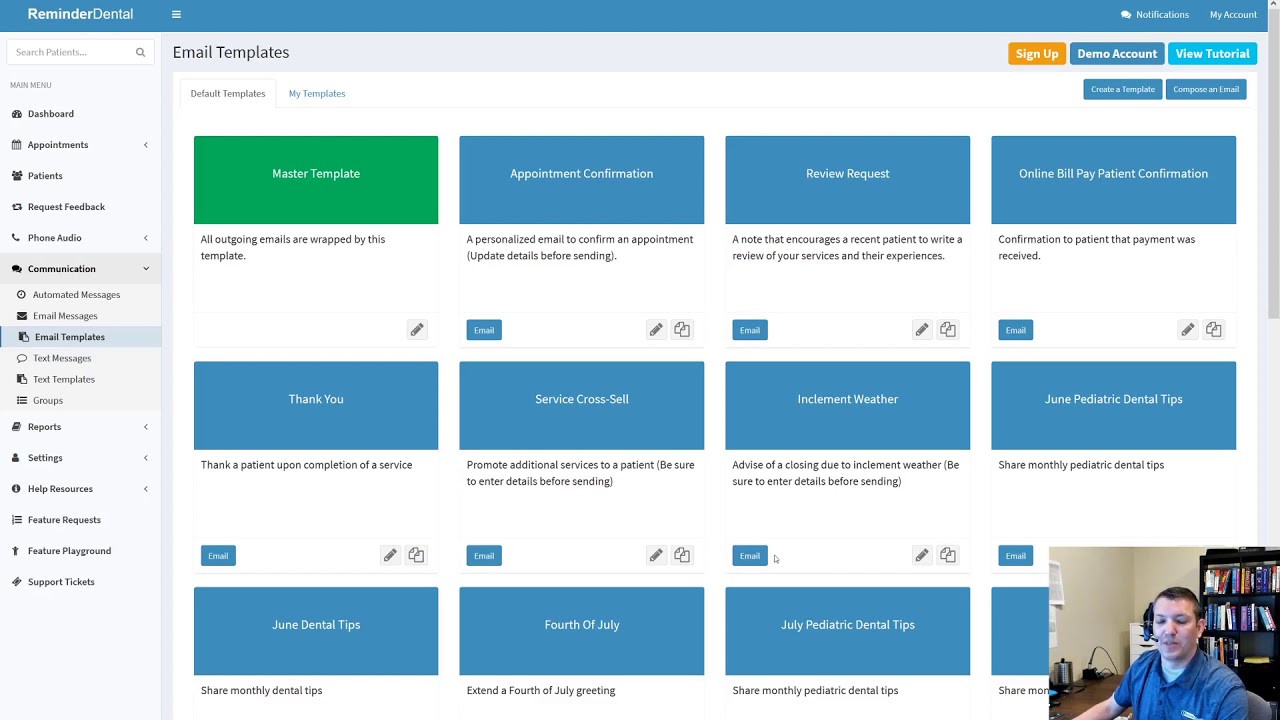Viewport: 1280px width, 720px height.
Task: Expand the Settings menu
Action: click(x=80, y=458)
